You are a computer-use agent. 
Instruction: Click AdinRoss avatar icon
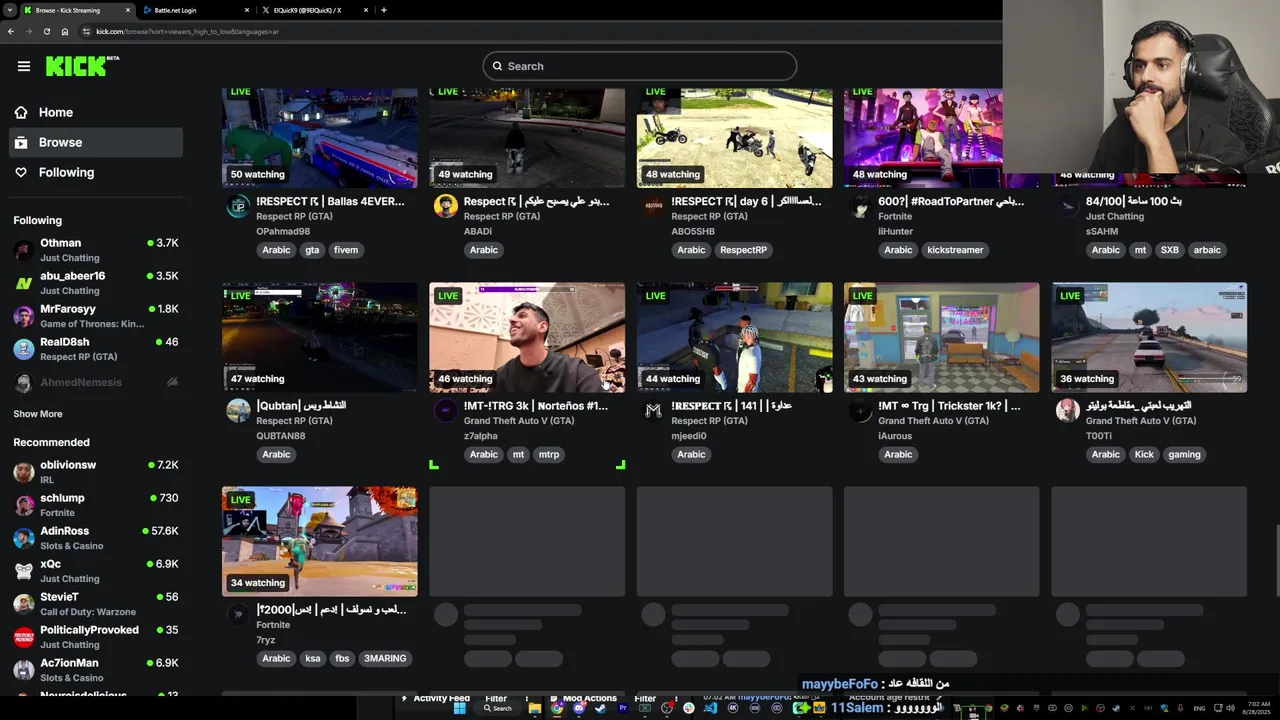coord(24,538)
